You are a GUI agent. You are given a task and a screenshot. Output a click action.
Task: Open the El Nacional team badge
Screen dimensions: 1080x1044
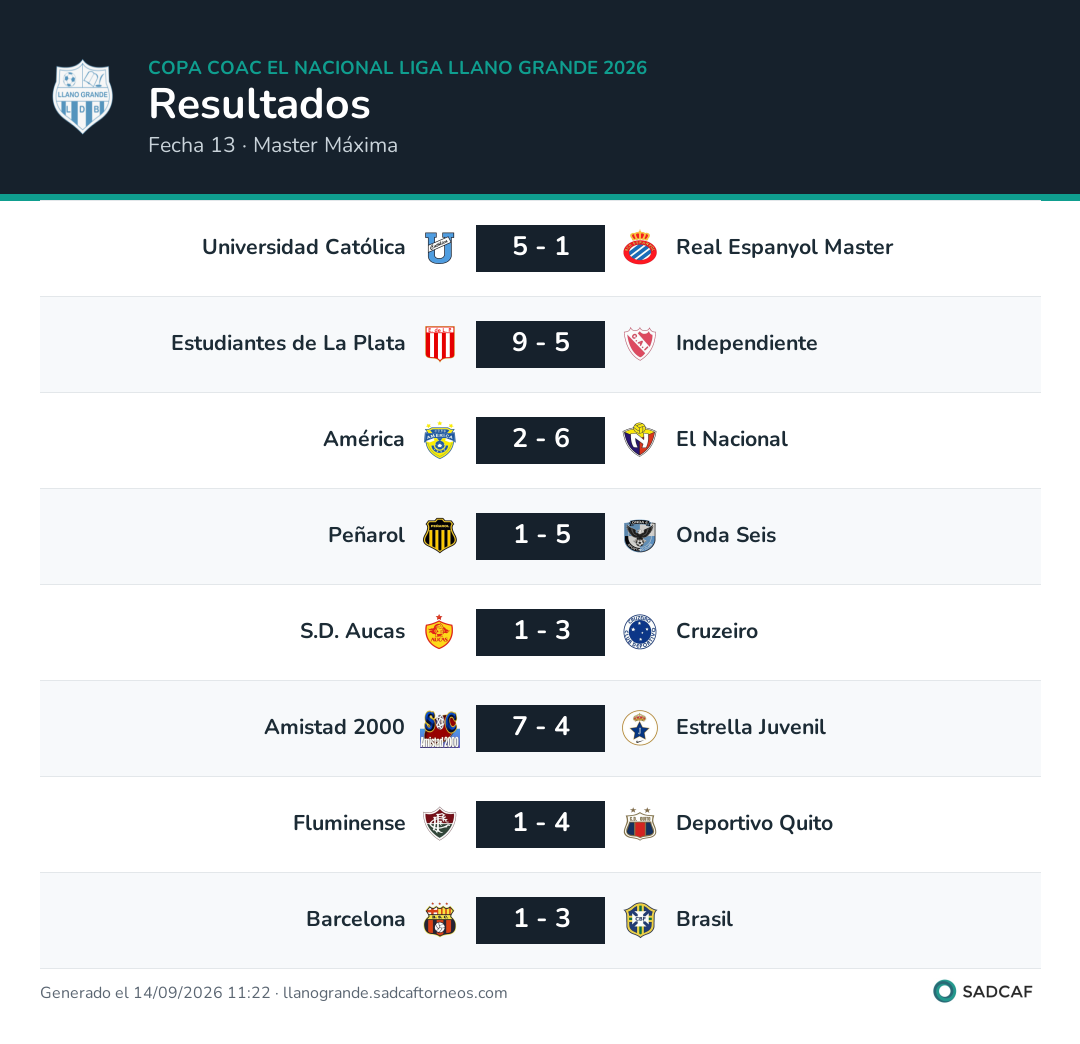click(x=640, y=440)
